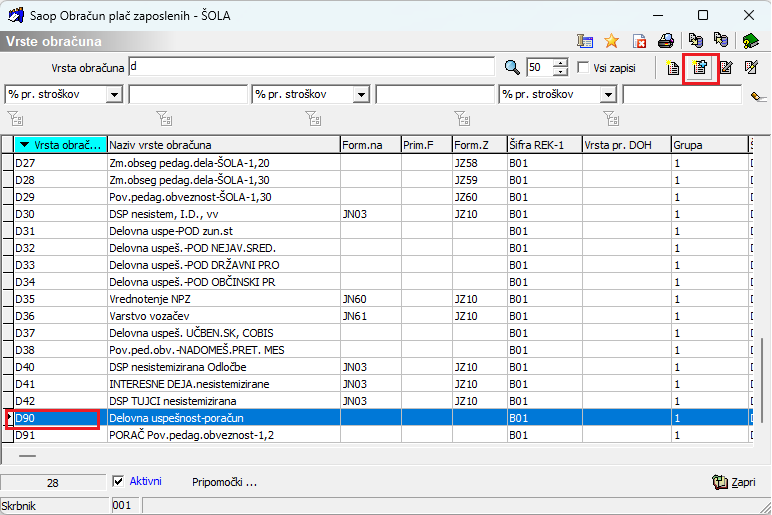Click the fifth filter funnel icon
772x515 pixels.
click(x=611, y=119)
